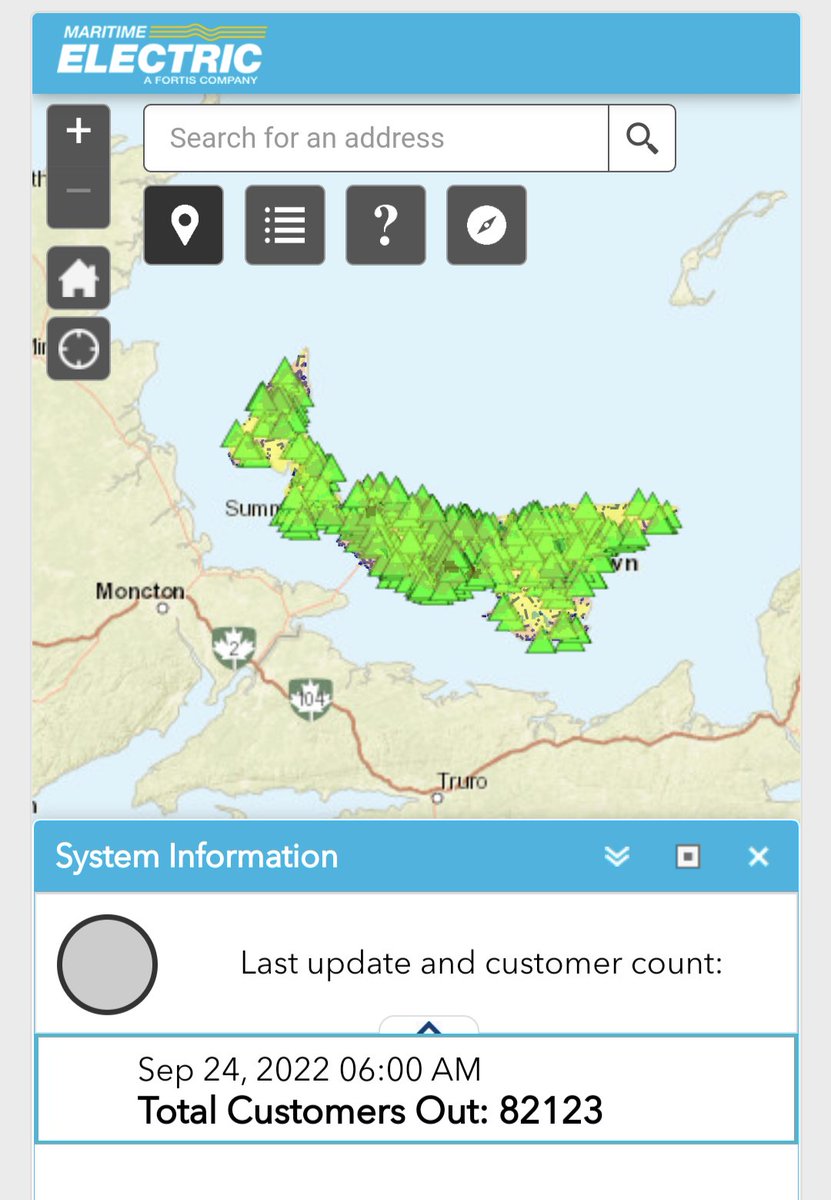Open the help panel
831x1200 pixels.
[x=385, y=225]
